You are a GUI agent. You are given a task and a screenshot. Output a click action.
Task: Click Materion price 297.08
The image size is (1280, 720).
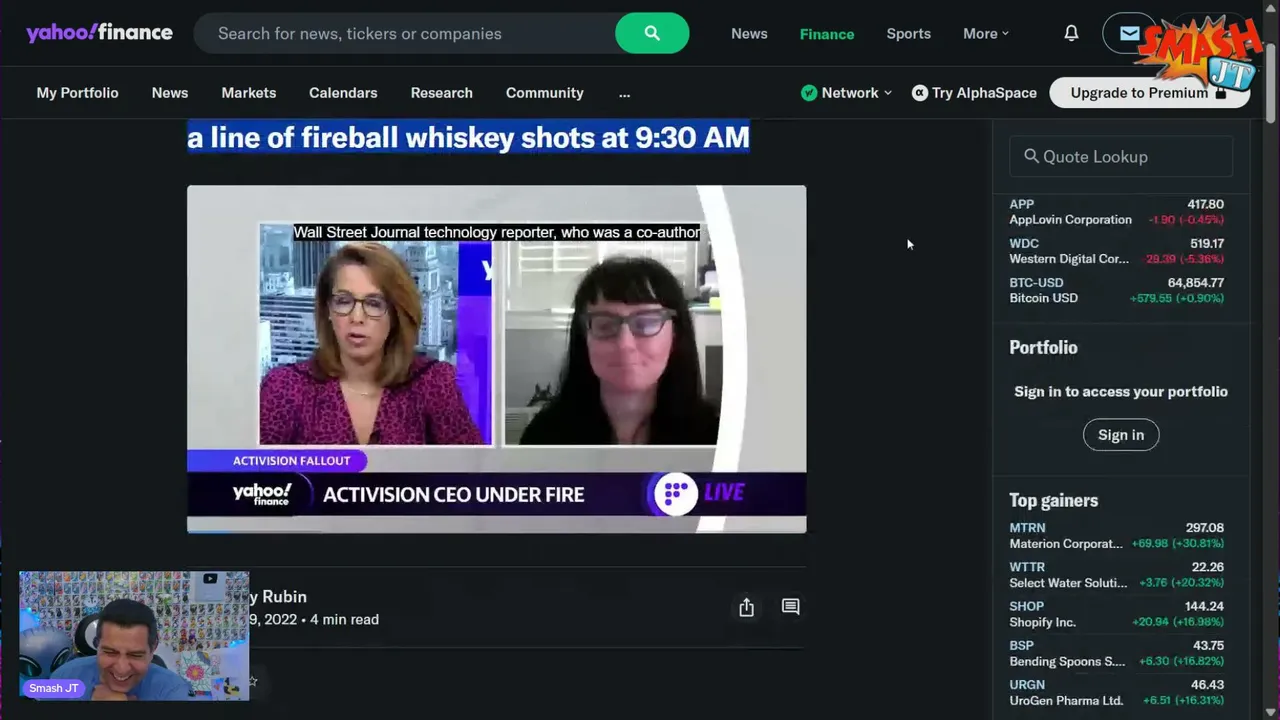tap(1205, 528)
